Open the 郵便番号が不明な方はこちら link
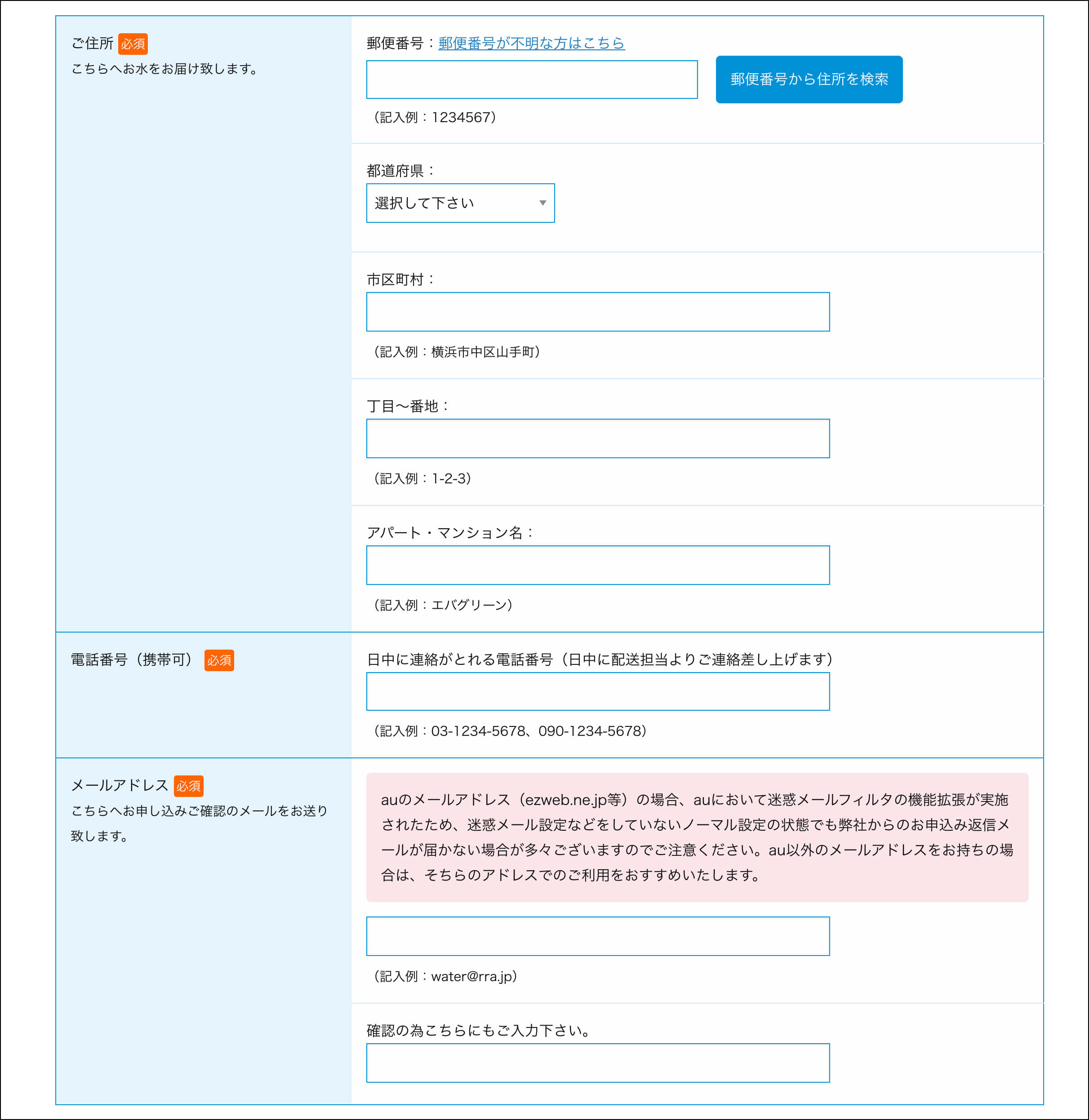The width and height of the screenshot is (1089, 1120). click(x=531, y=43)
